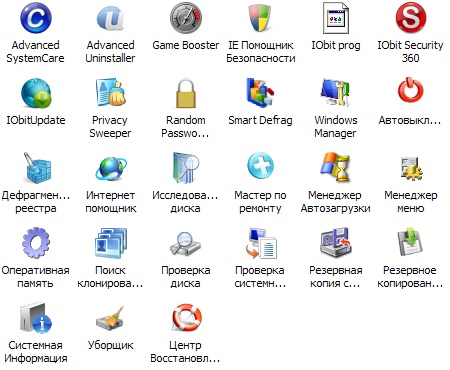The width and height of the screenshot is (450, 370).
Task: Launch the Интернет помощник globe icon
Action: click(x=111, y=168)
